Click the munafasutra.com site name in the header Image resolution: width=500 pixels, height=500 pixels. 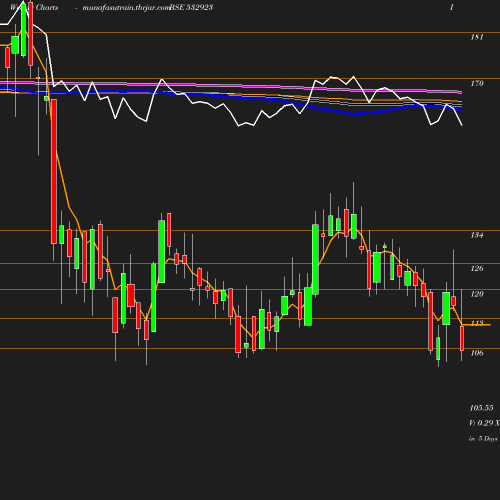click(126, 8)
